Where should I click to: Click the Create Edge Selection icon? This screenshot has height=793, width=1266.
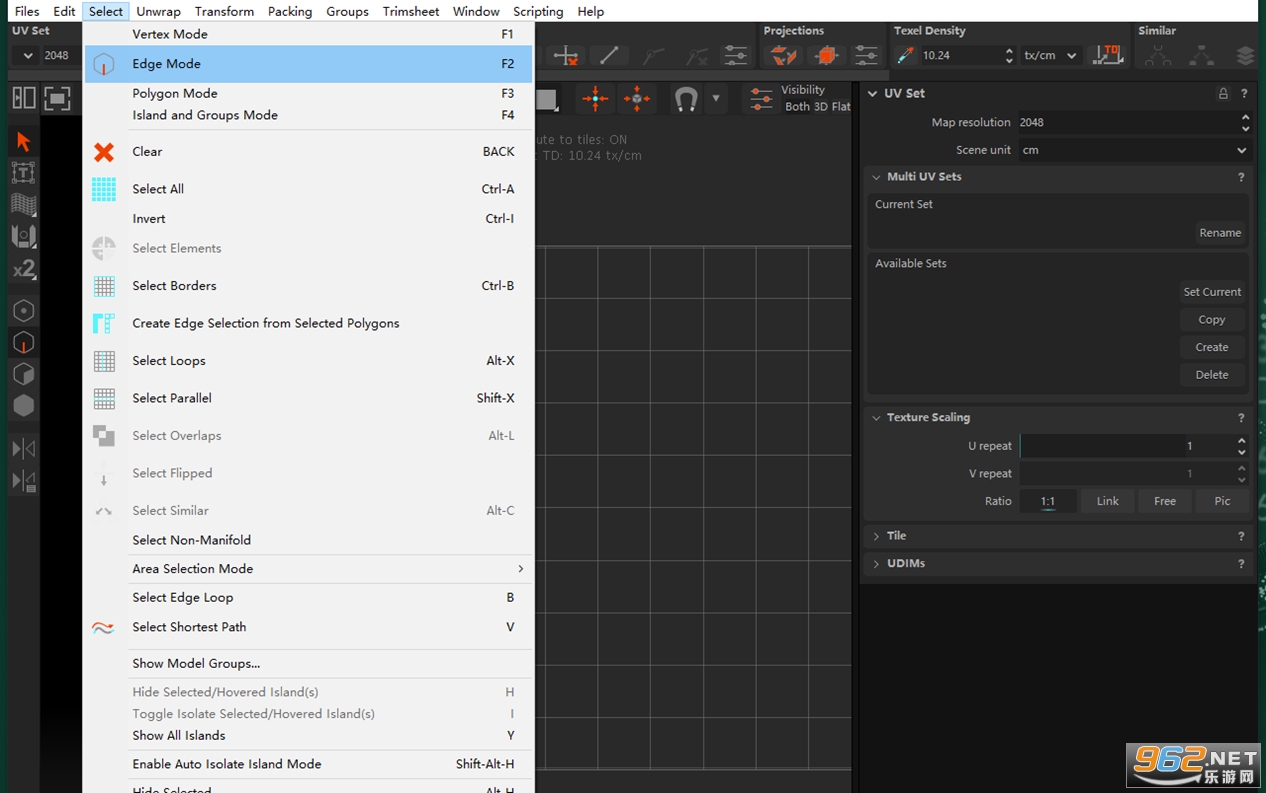pos(104,323)
